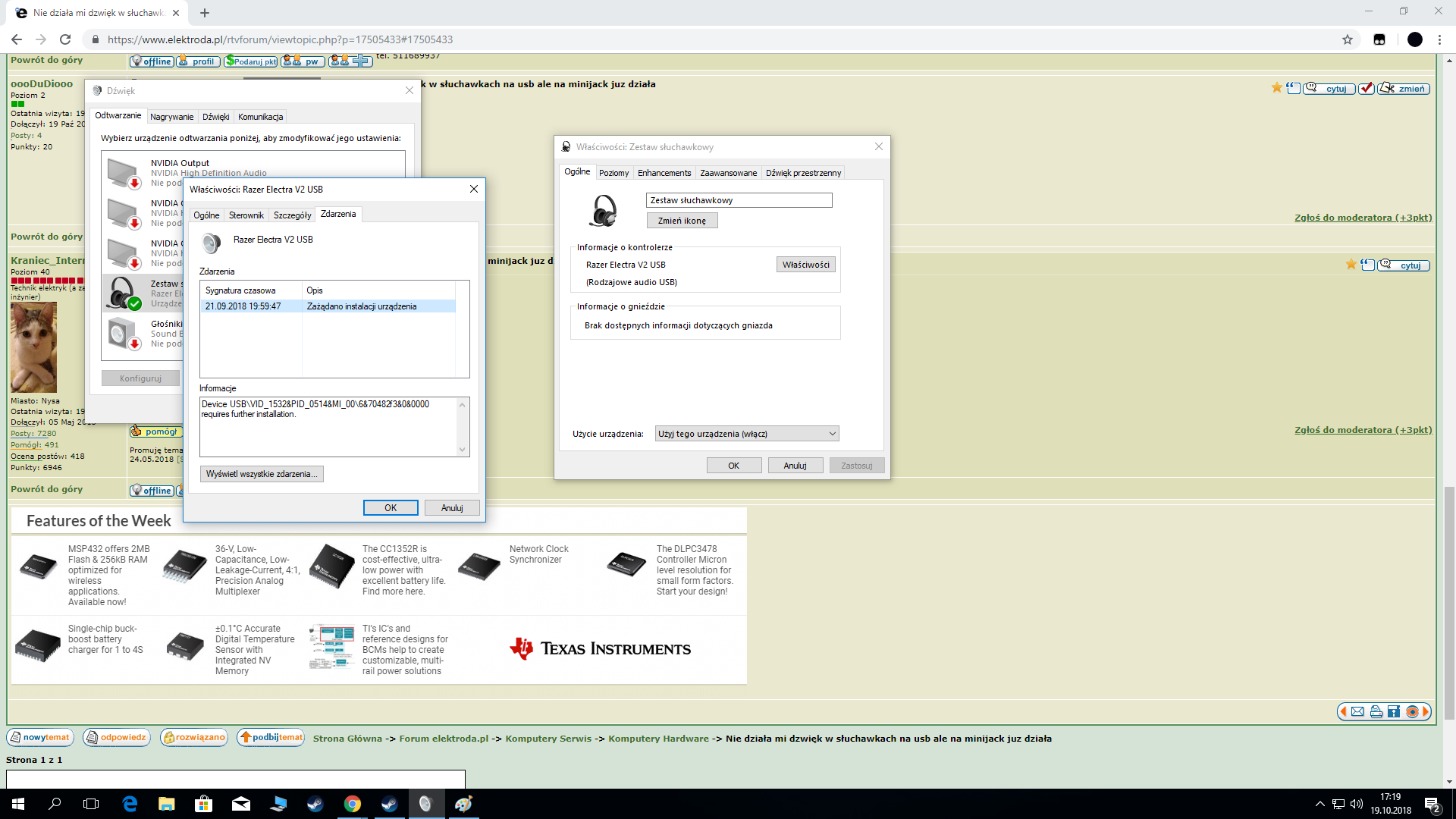Click the Zestaw słuchawkowy name field
The image size is (1456, 819).
point(739,200)
